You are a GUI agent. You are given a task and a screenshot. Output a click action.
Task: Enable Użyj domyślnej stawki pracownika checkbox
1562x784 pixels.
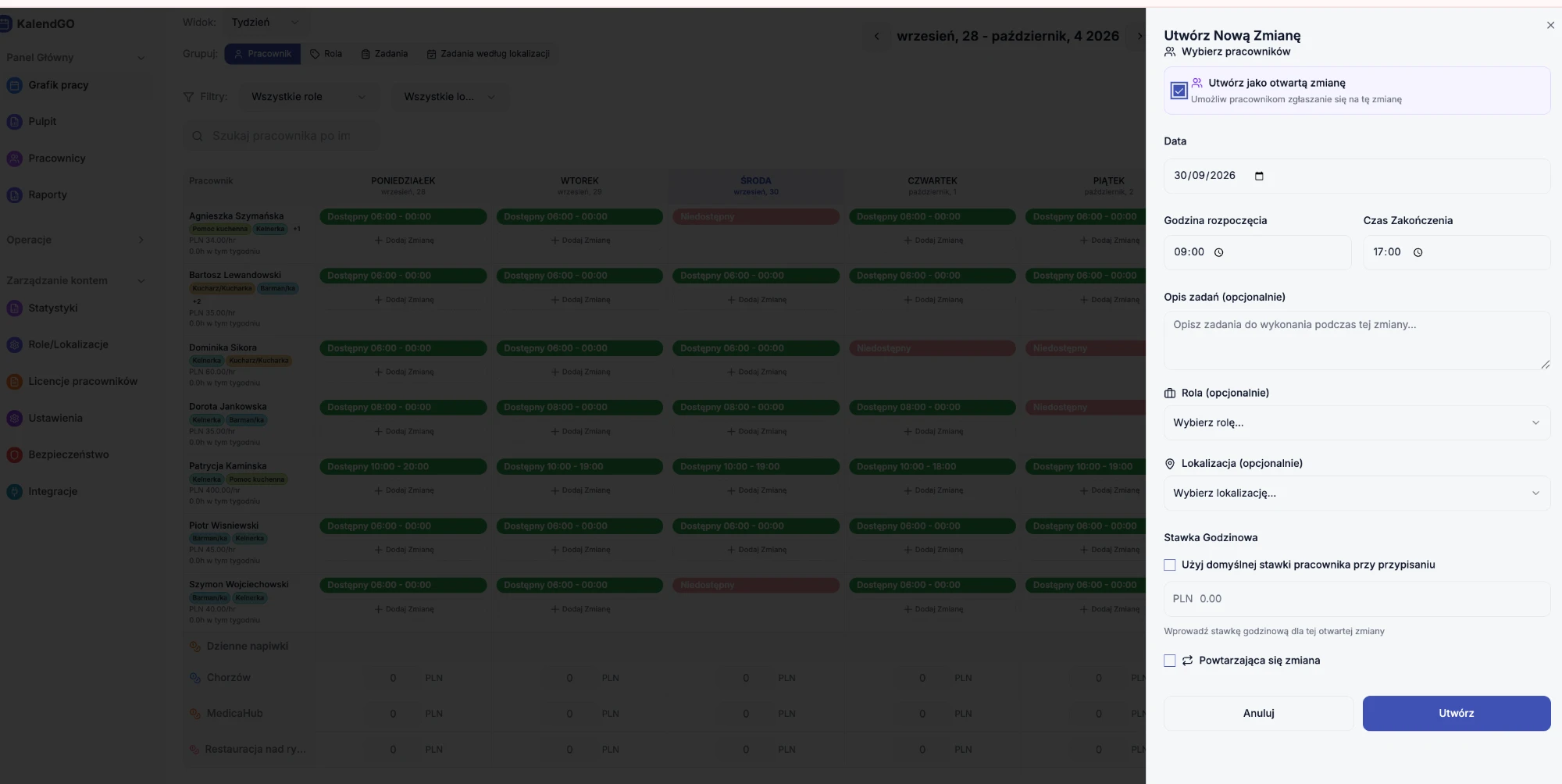click(x=1169, y=565)
